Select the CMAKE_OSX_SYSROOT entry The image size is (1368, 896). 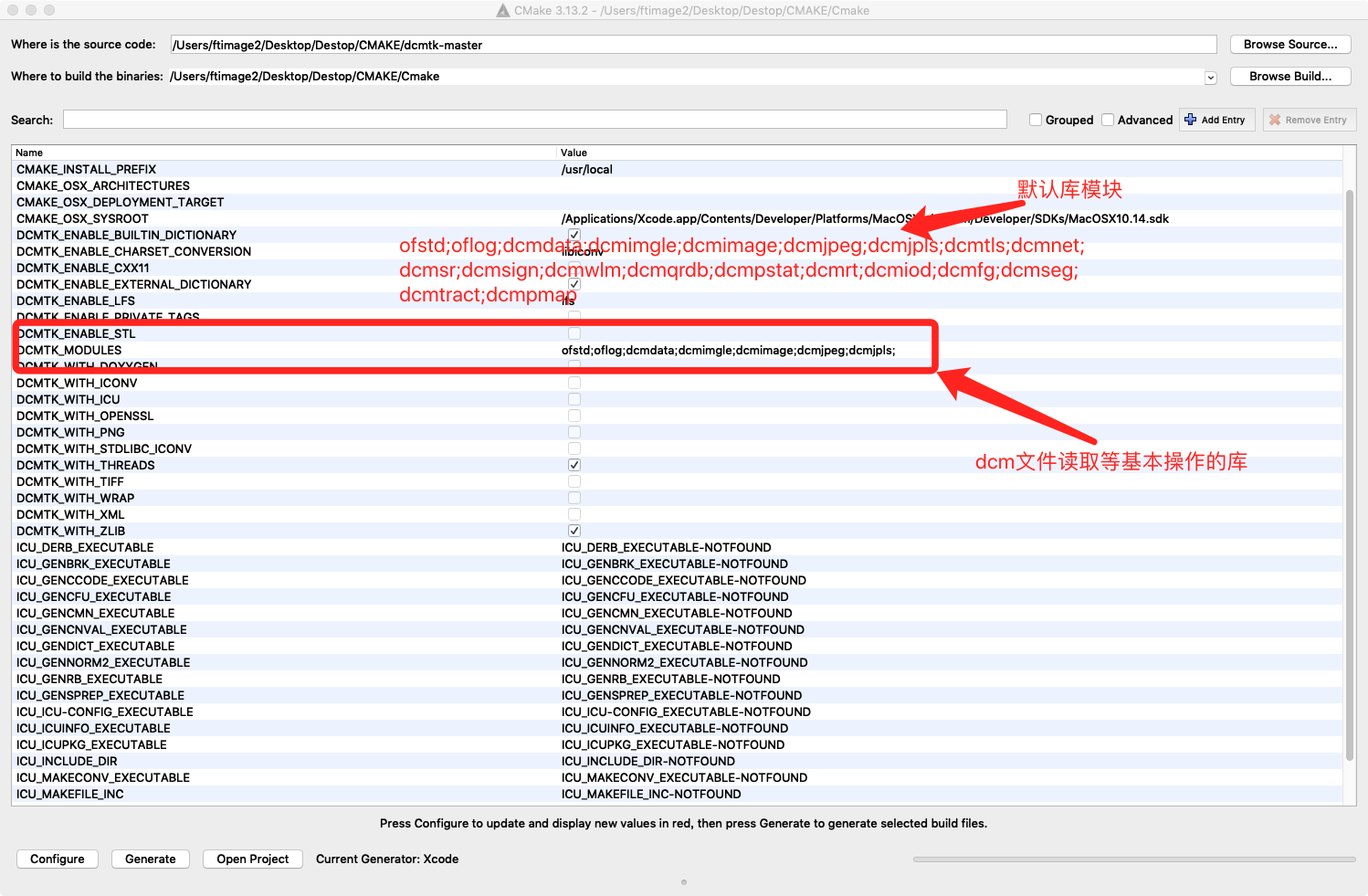[x=82, y=218]
